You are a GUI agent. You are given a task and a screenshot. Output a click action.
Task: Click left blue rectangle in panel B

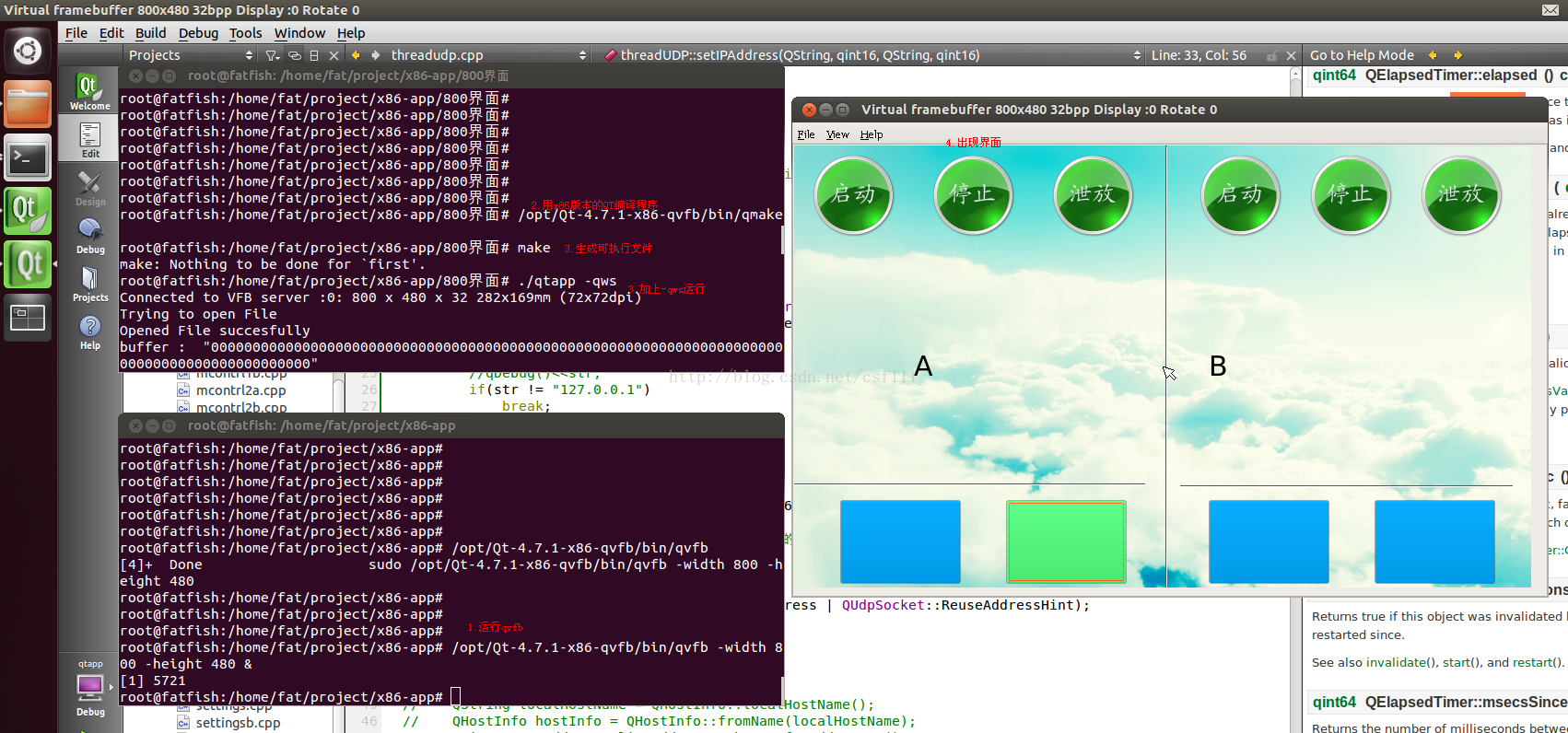pyautogui.click(x=1269, y=541)
